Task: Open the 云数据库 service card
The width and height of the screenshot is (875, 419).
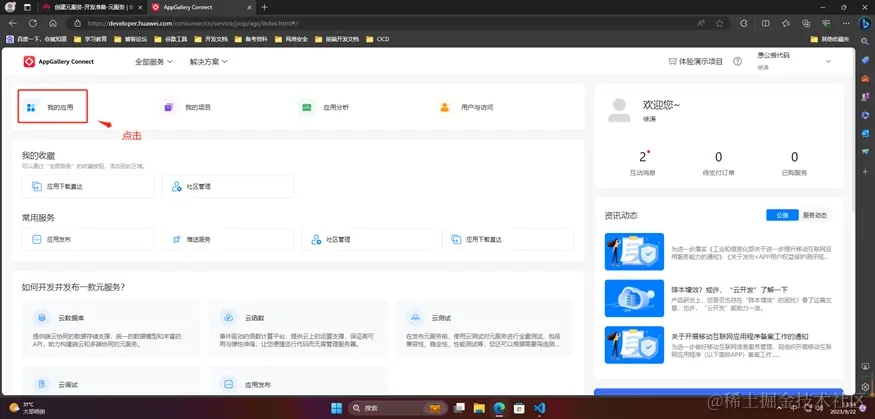Action: pyautogui.click(x=110, y=328)
